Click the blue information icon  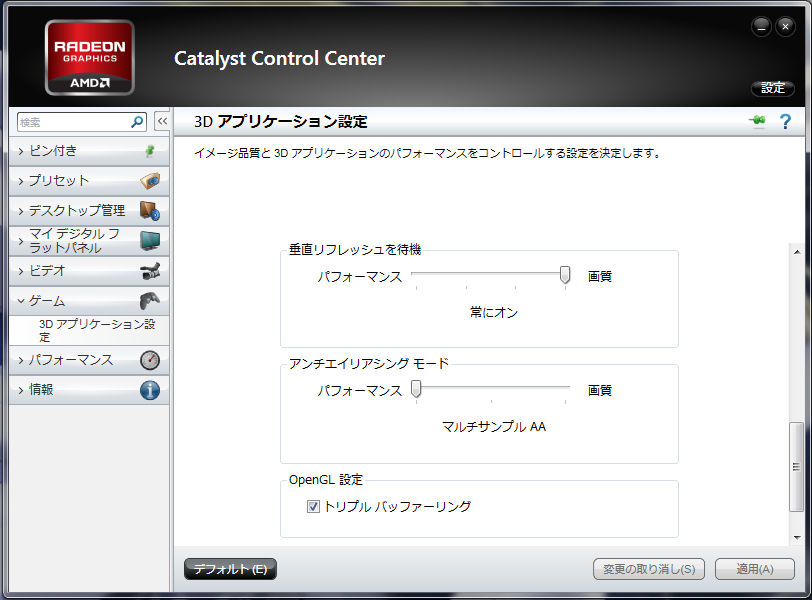pos(150,390)
